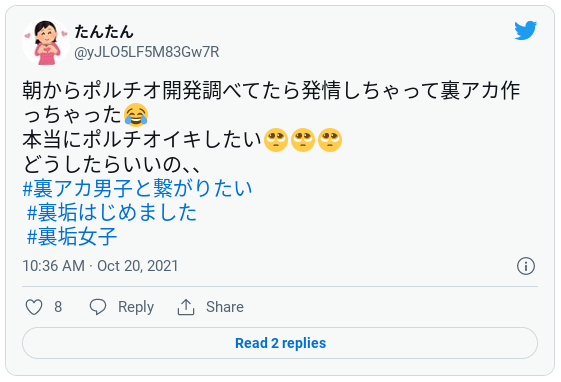Open the Read 2 replies button
Viewport: 561px width, 382px height.
point(280,343)
